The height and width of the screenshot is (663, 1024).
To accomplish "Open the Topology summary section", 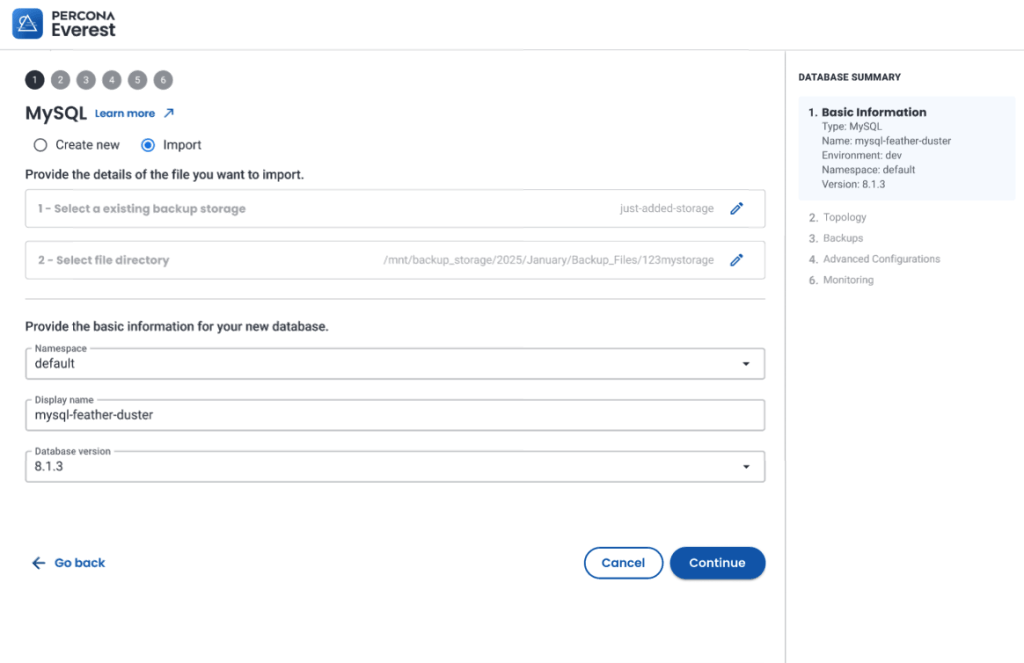I will pos(844,217).
